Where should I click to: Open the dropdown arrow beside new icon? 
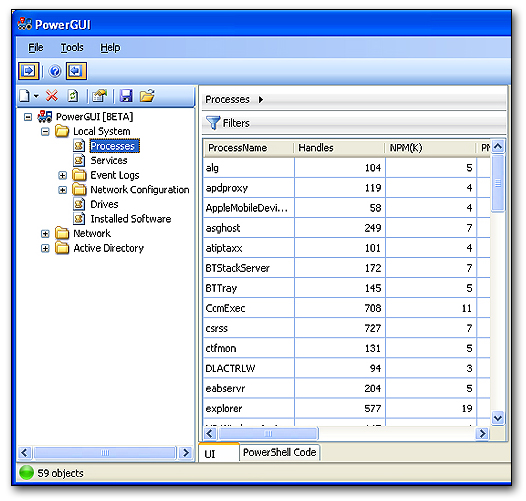pyautogui.click(x=36, y=96)
